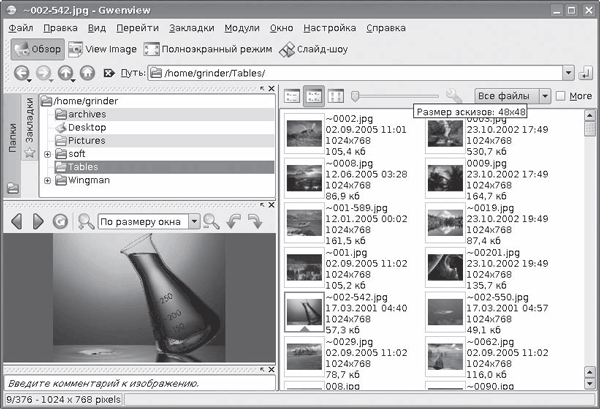Toggle the Обзор browse mode button
Screen dimensions: 600x409
click(x=37, y=48)
